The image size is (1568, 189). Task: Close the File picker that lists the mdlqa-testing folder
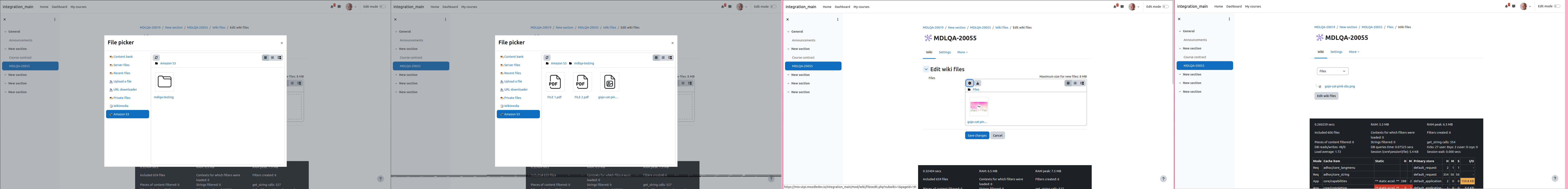(282, 43)
